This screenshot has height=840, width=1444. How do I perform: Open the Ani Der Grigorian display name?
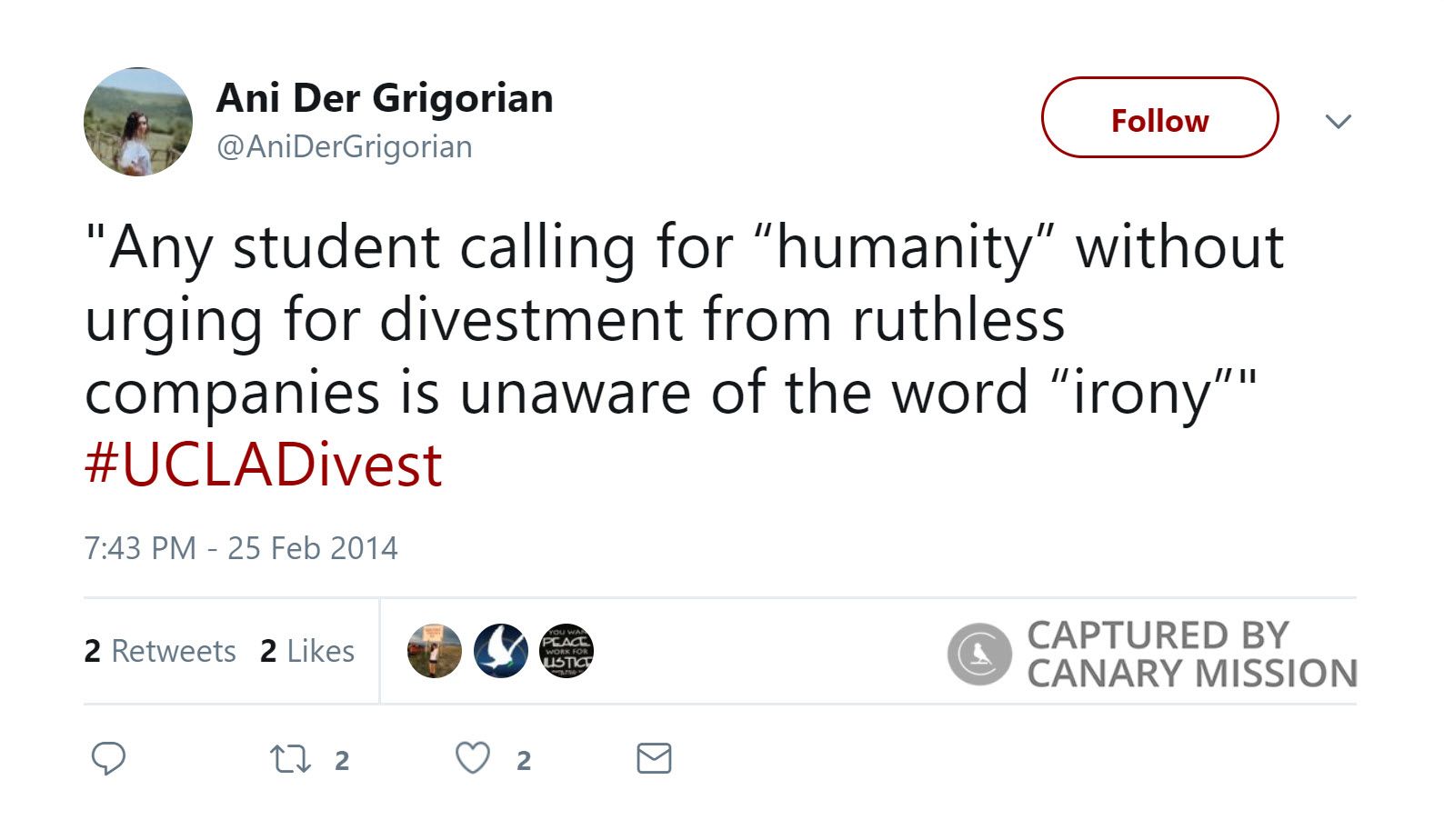(x=385, y=98)
